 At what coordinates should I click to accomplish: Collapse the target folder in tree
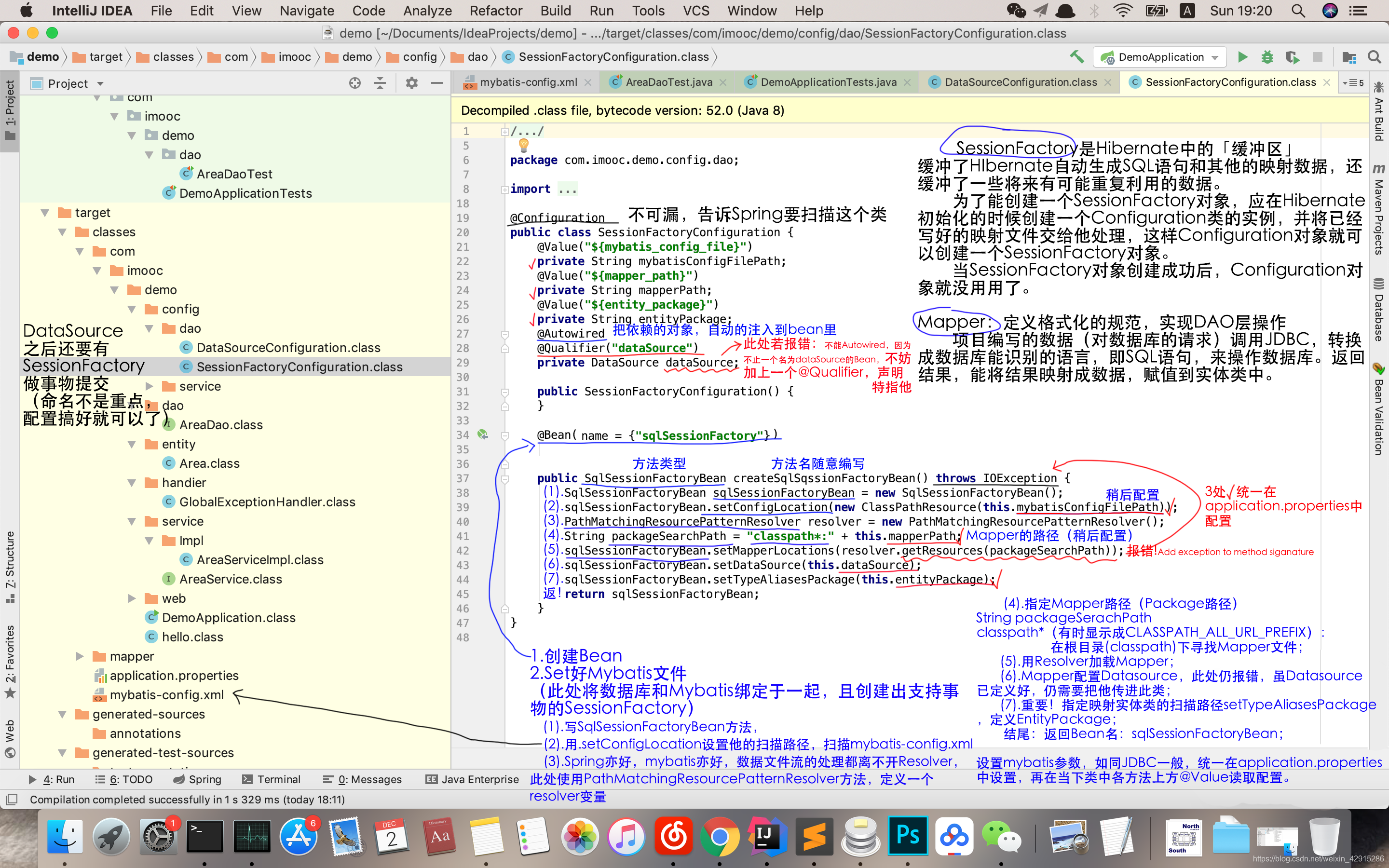click(45, 213)
